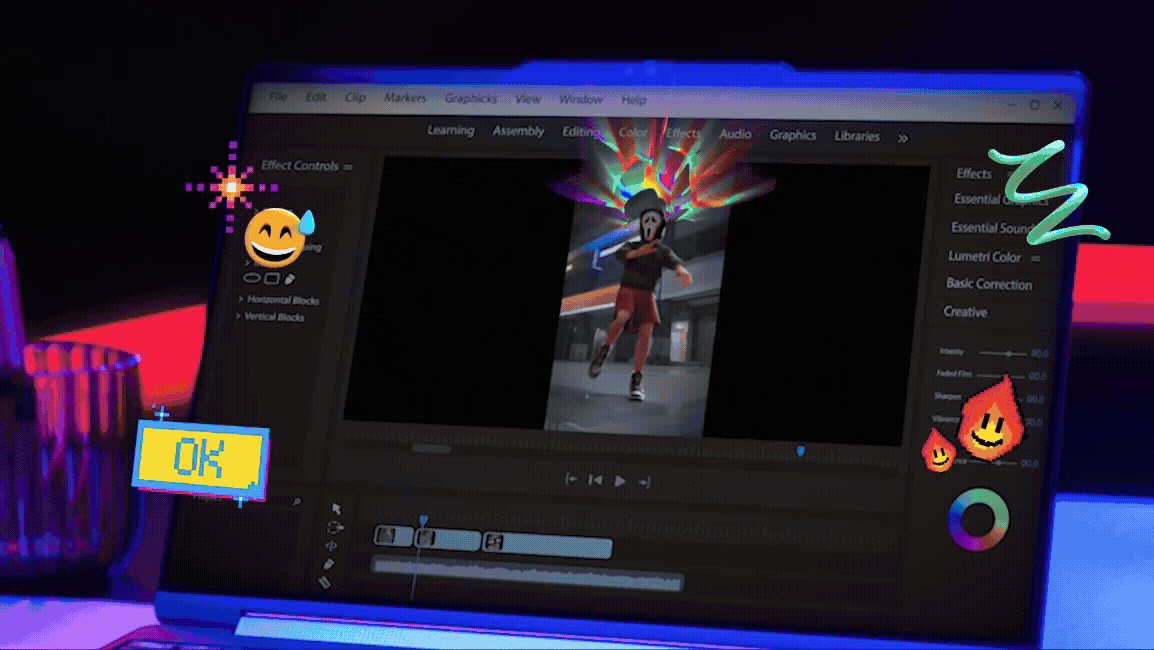This screenshot has height=650, width=1154.
Task: Adjust the Faded Film slider
Action: [x=1001, y=375]
